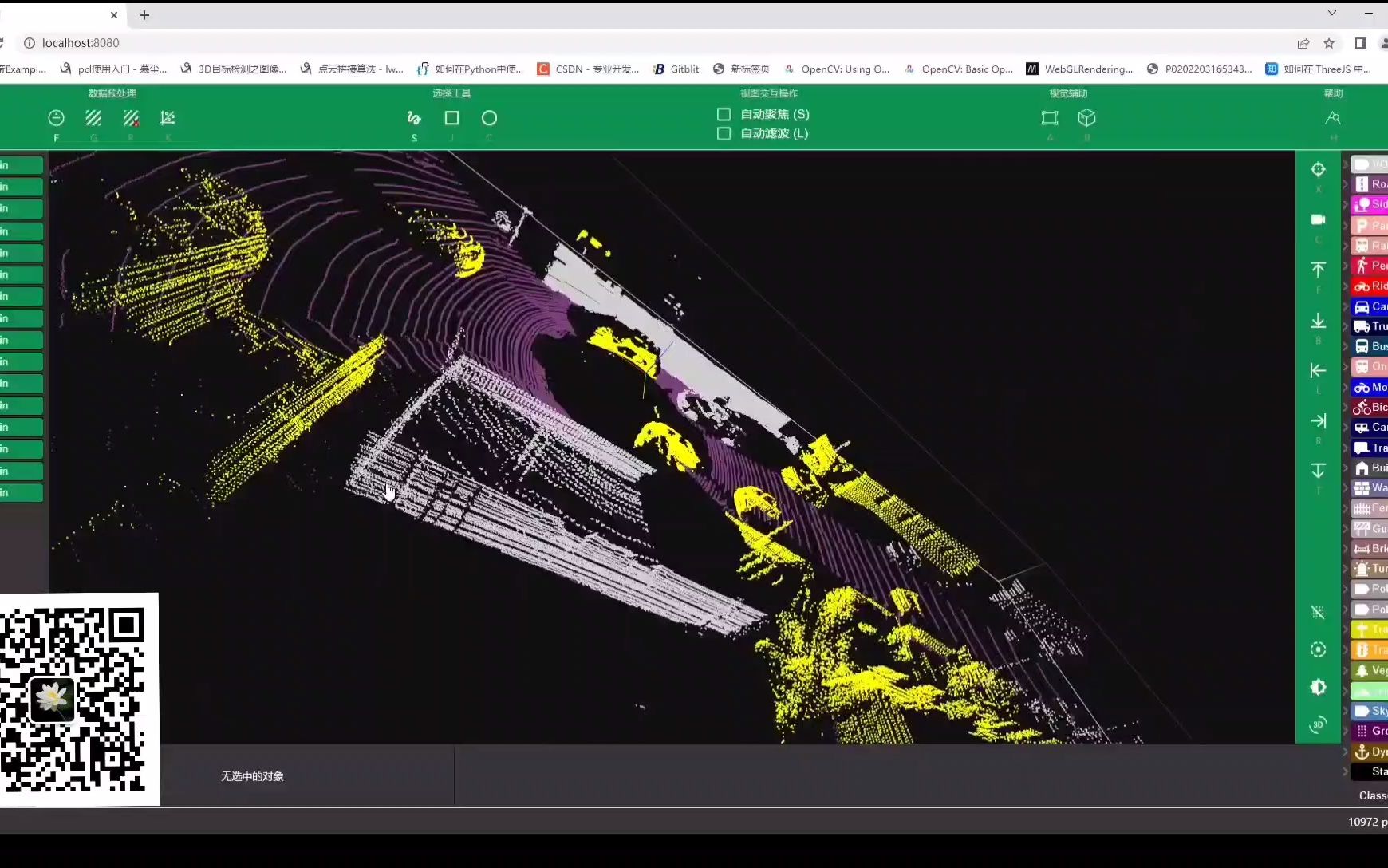Viewport: 1388px width, 868px height.
Task: Expand the Parking class row
Action: (x=1346, y=225)
